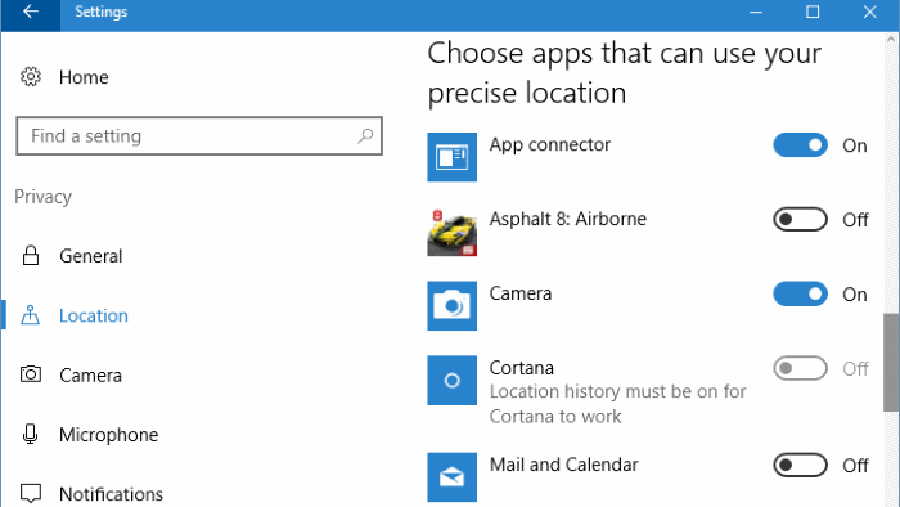
Task: Close the Settings window
Action: [x=870, y=12]
